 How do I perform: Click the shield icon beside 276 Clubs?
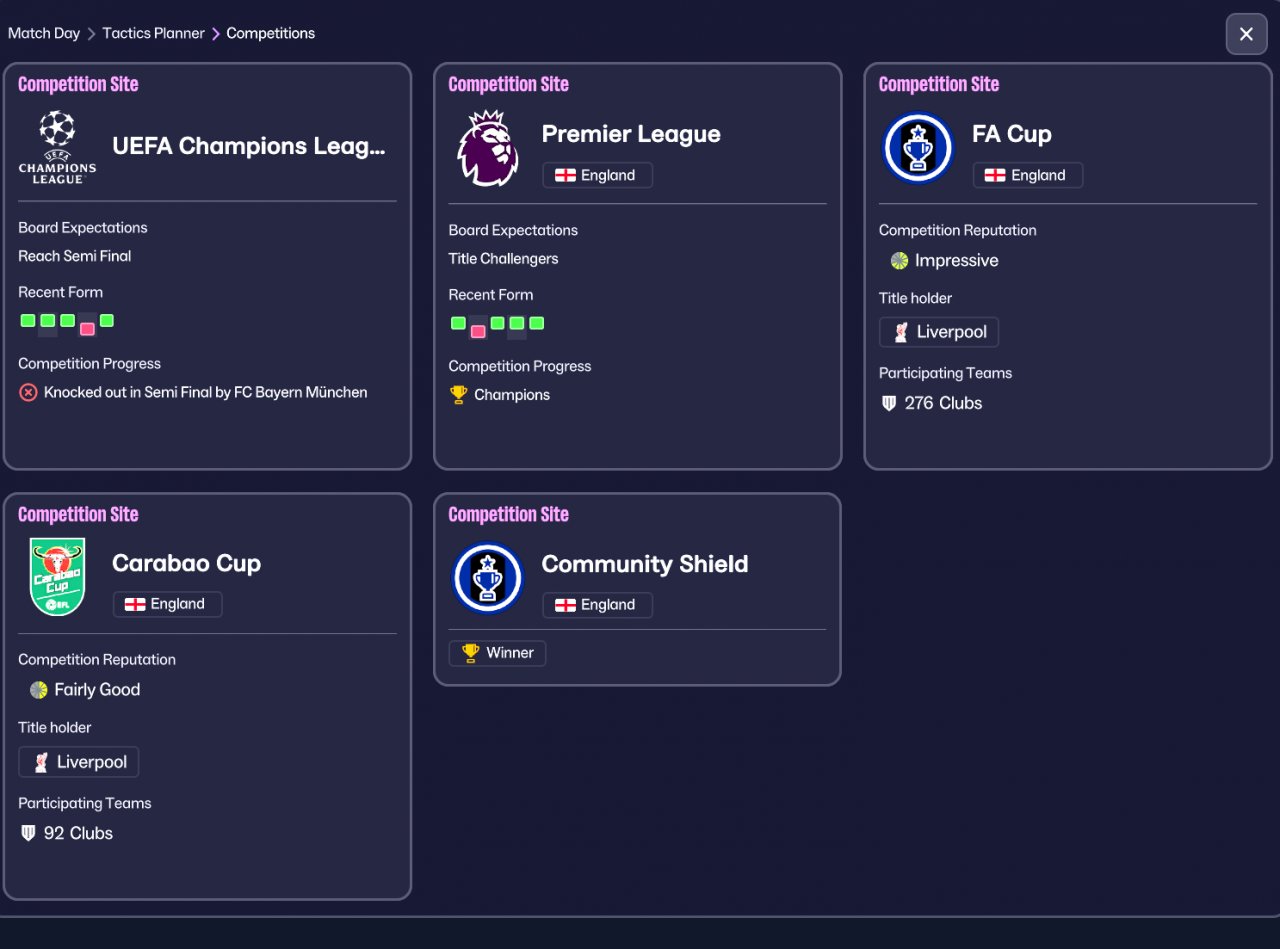coord(889,403)
